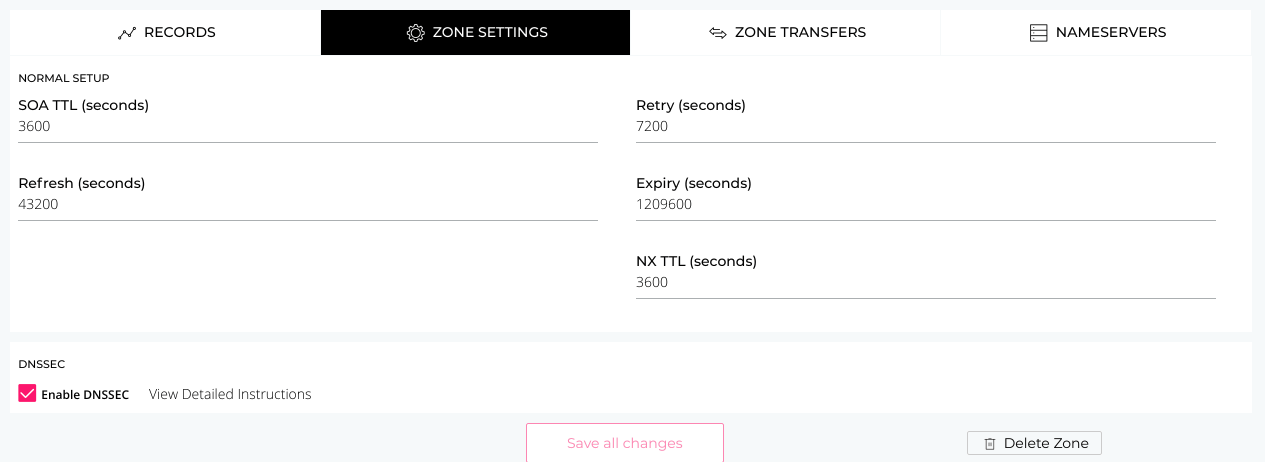
Task: Switch to the Records tab
Action: point(166,33)
